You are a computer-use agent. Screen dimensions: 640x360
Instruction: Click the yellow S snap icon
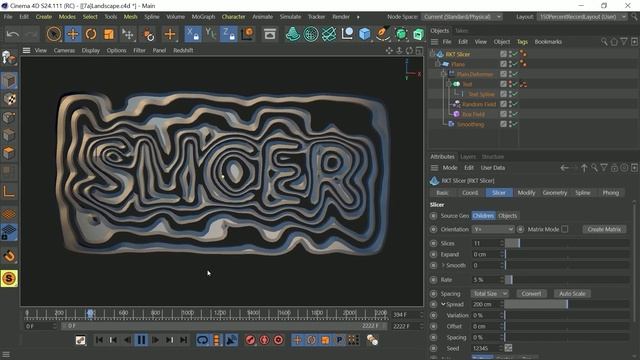coord(9,278)
